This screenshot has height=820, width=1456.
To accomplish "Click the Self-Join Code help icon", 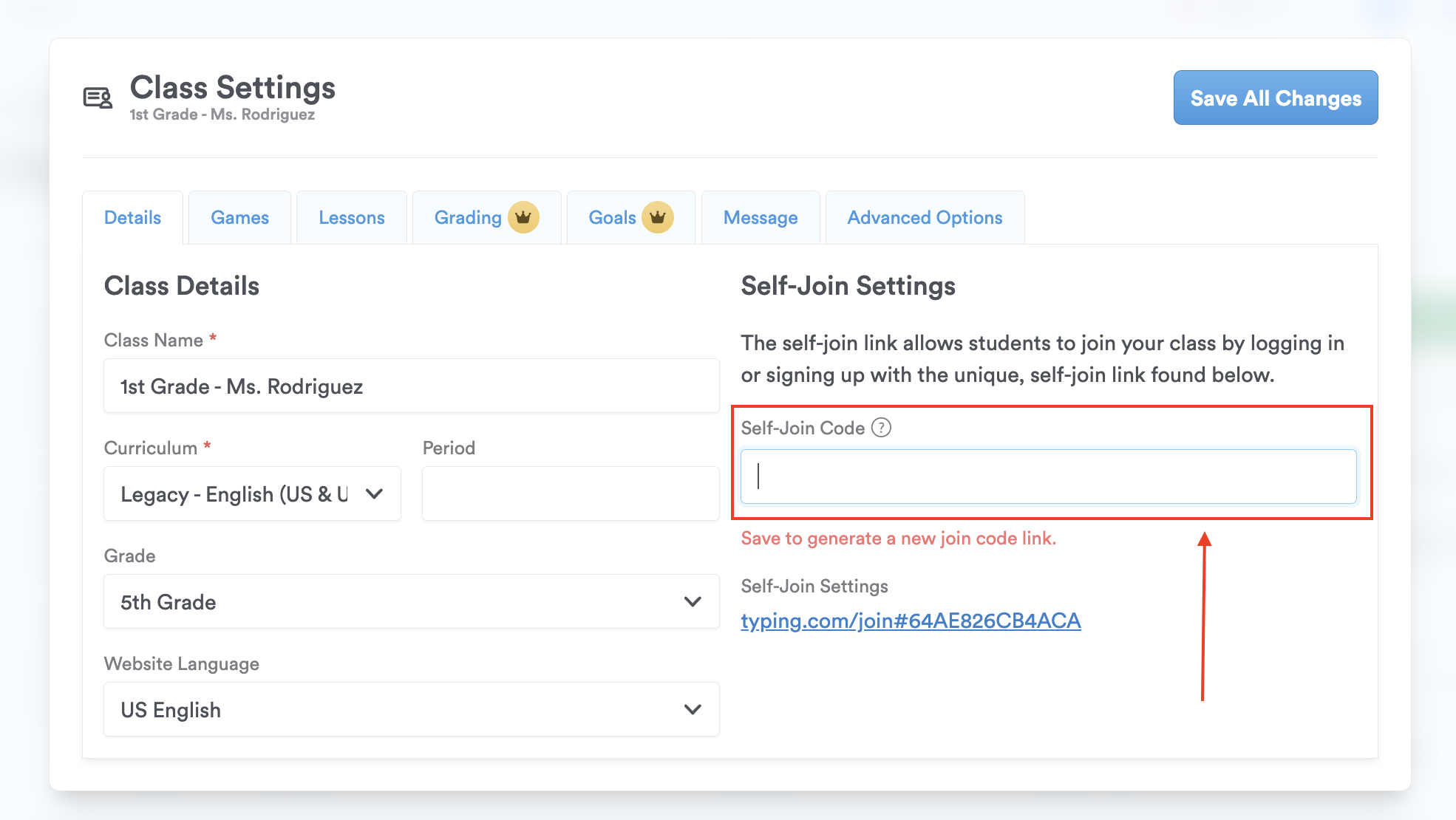I will click(881, 428).
